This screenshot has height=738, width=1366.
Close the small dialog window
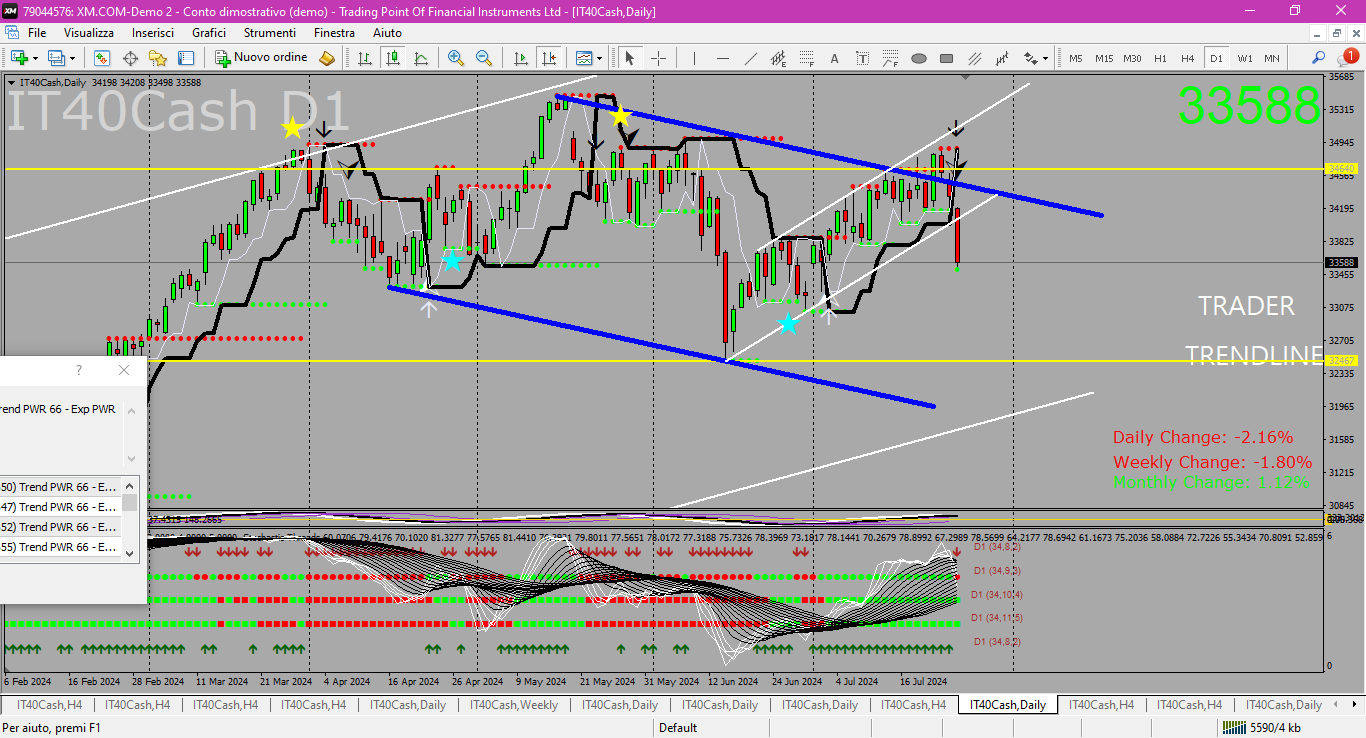(x=124, y=370)
